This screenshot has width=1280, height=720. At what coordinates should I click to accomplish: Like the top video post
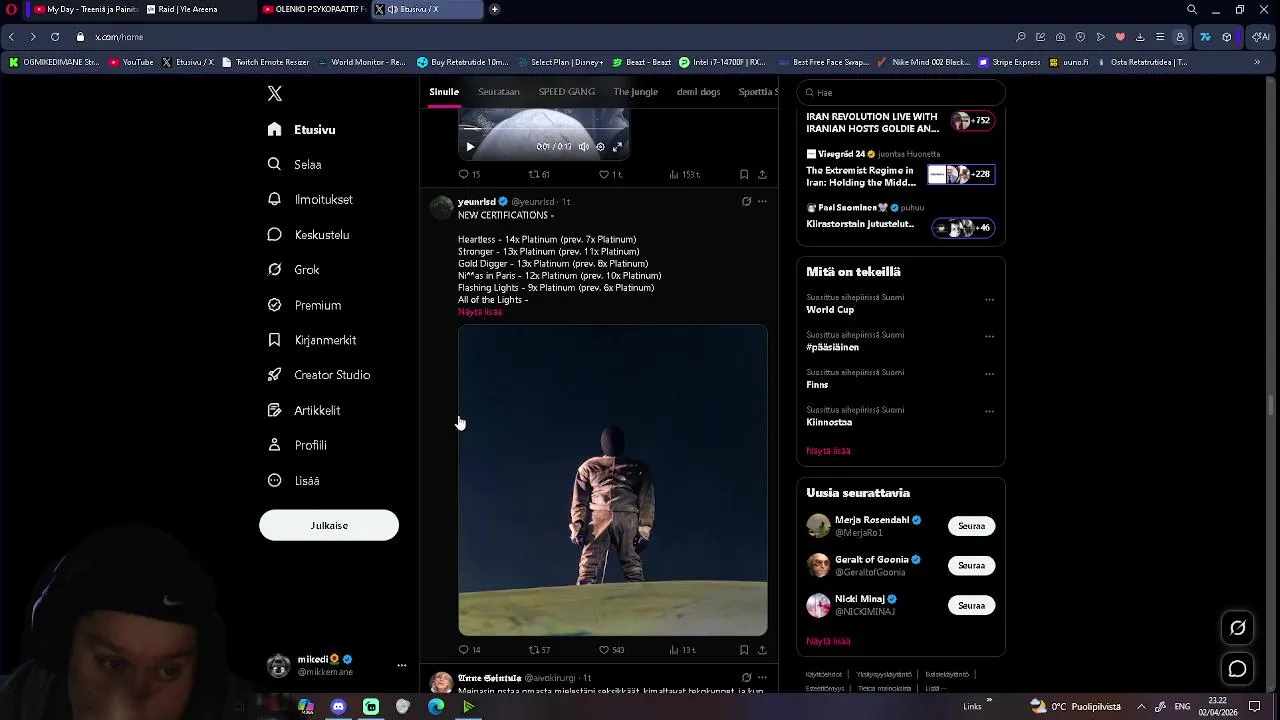(x=610, y=174)
